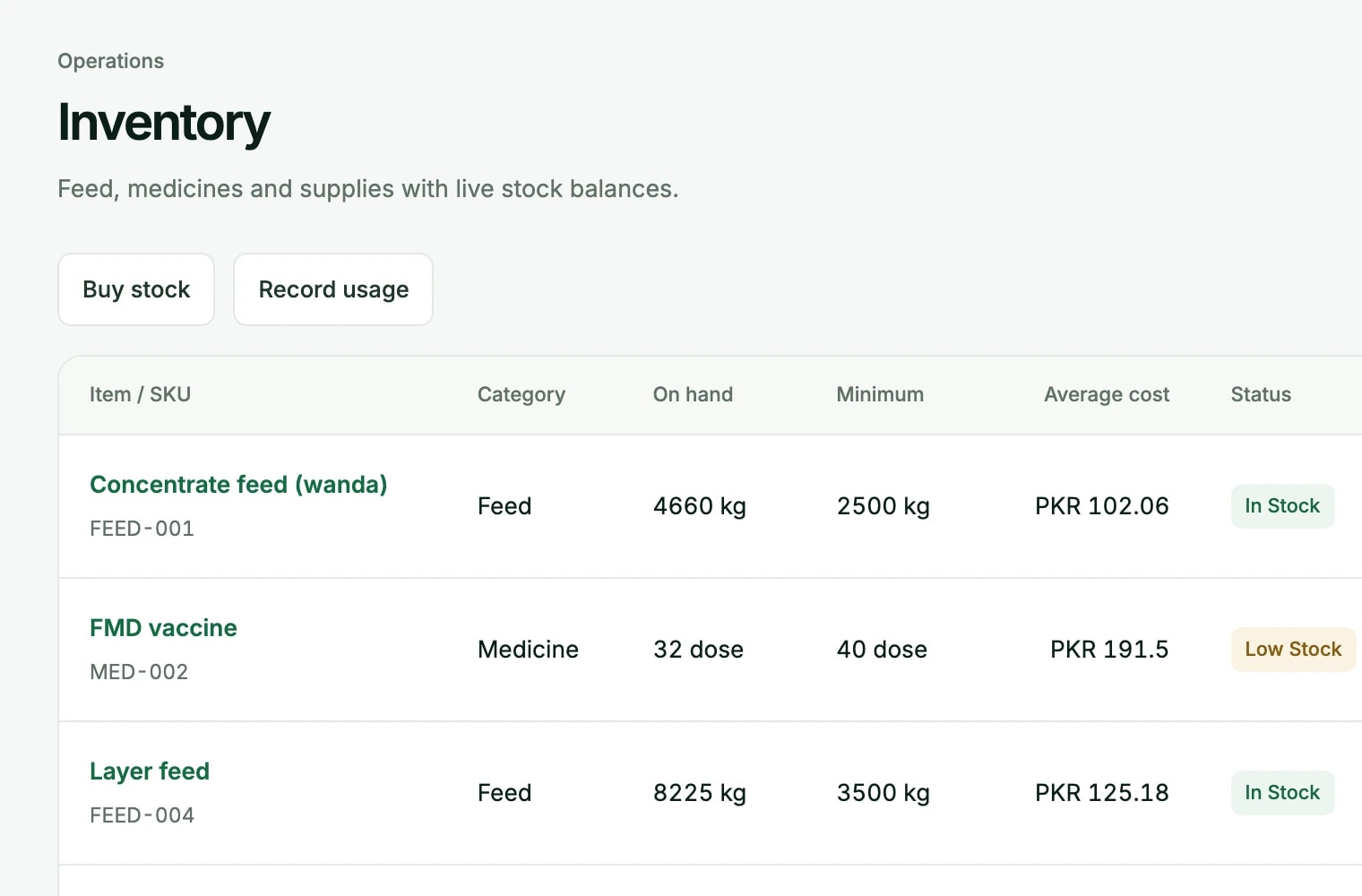Viewport: 1362px width, 896px height.
Task: Open Concentrate feed (wanda) item
Action: click(x=238, y=485)
